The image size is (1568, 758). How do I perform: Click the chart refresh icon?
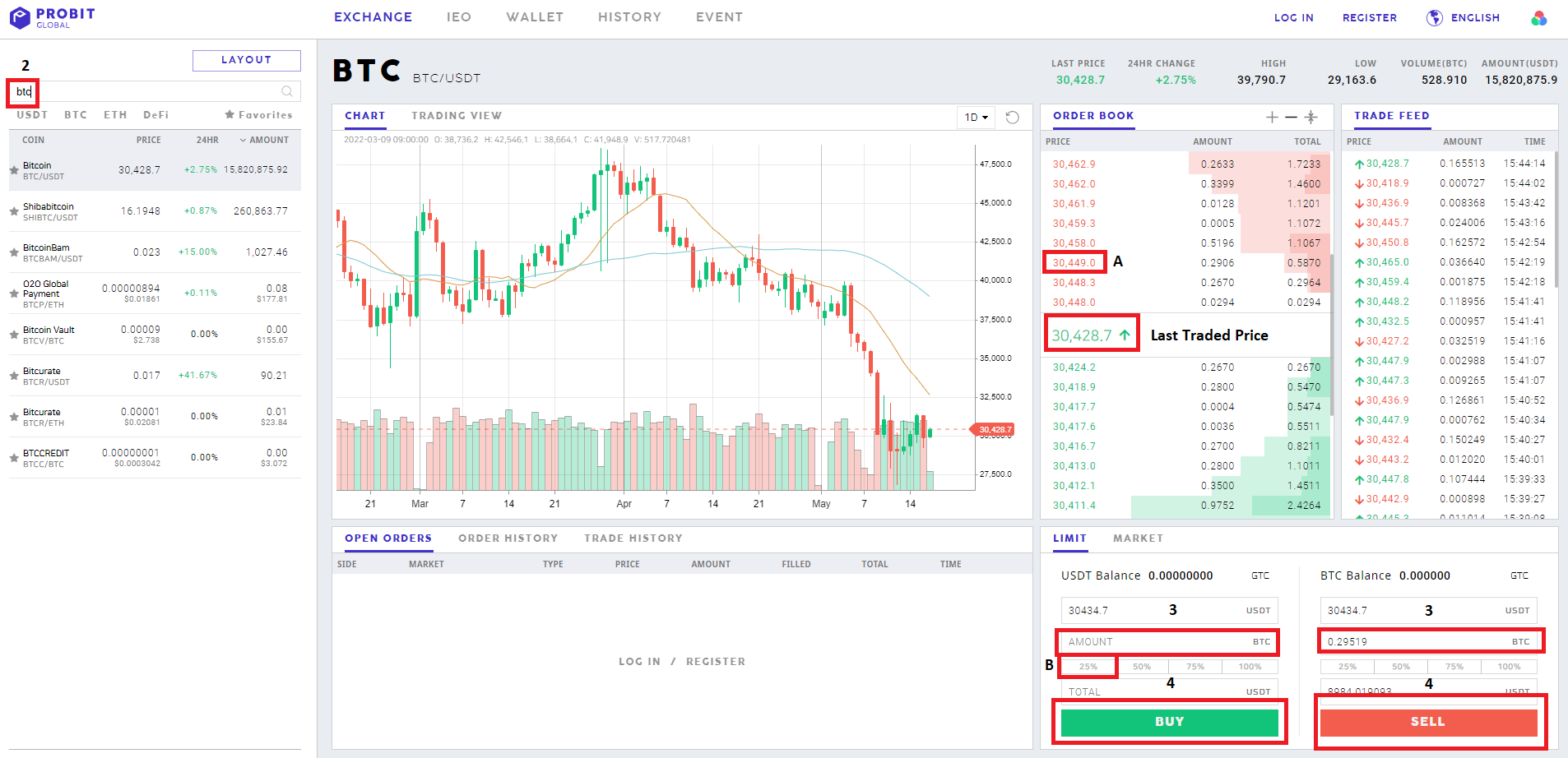[x=1013, y=118]
